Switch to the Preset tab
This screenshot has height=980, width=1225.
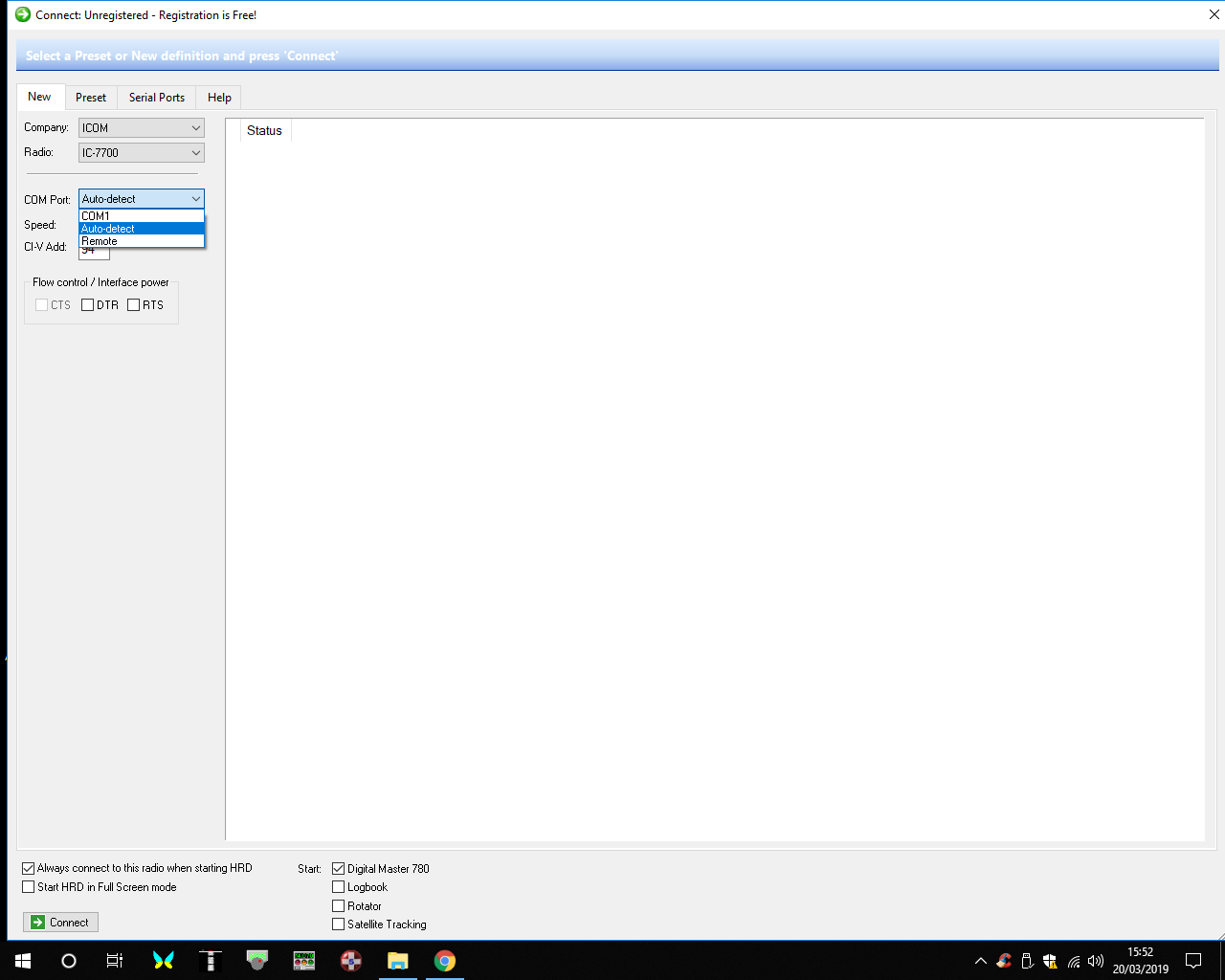point(91,98)
